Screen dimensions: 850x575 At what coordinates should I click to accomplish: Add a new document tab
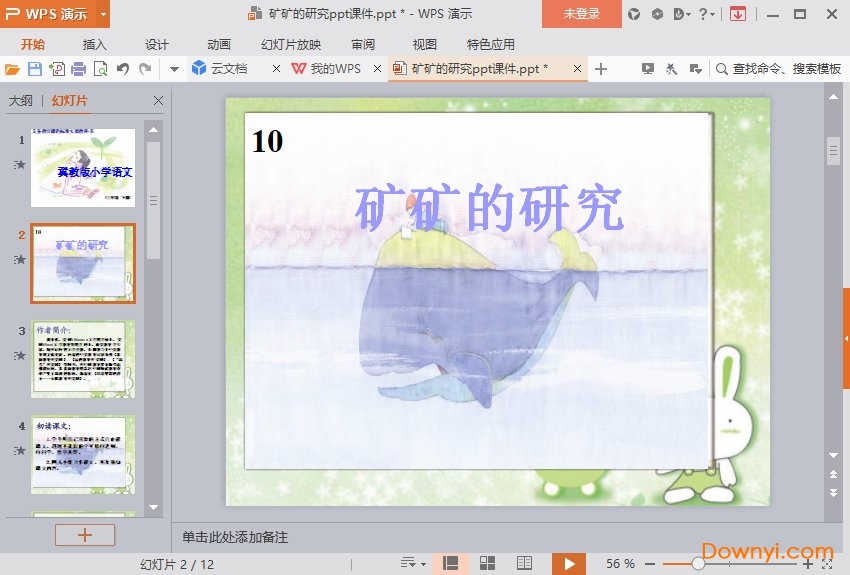click(x=601, y=69)
